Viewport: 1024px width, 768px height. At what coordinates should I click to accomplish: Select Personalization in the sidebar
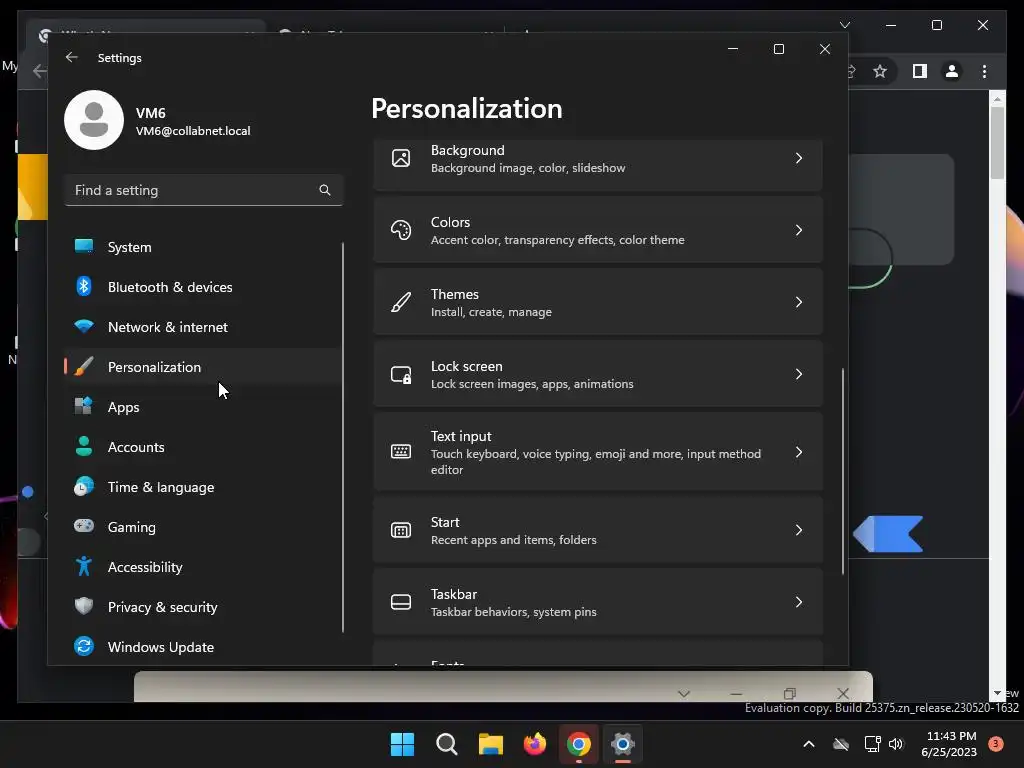[202, 366]
